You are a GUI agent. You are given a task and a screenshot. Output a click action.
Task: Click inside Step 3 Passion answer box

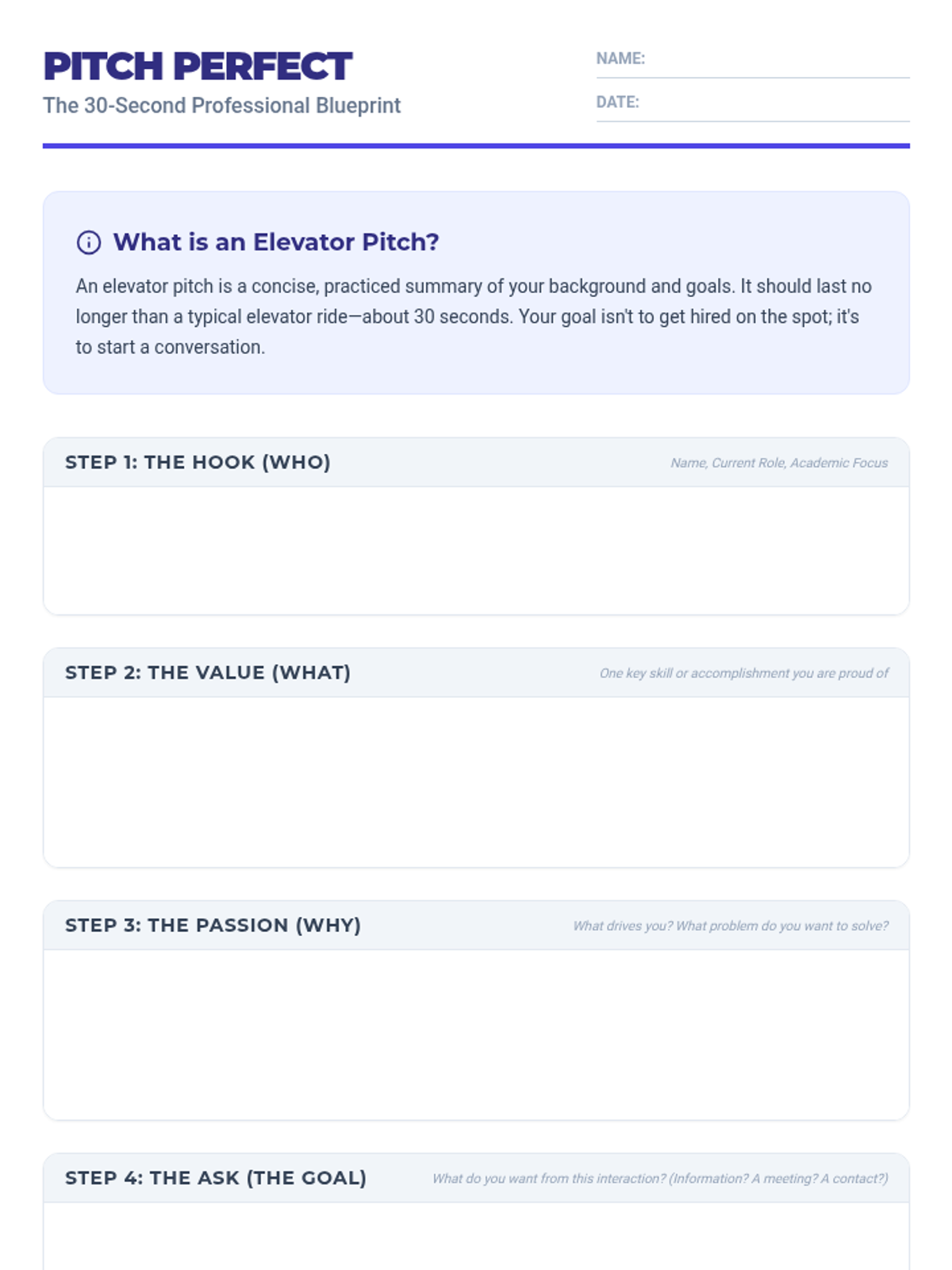click(476, 1033)
